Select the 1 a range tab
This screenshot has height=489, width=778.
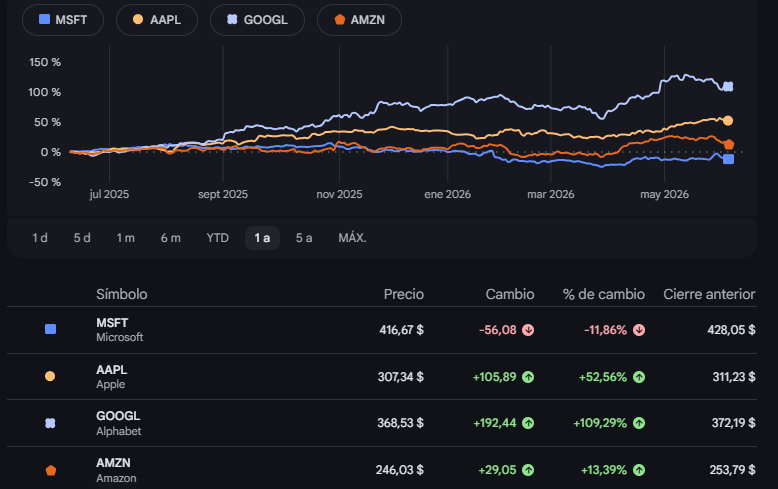coord(262,238)
